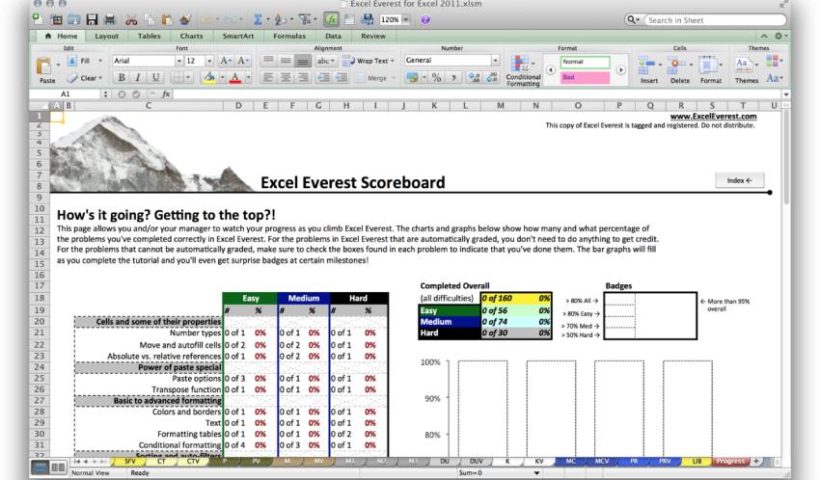
Task: Select the Format Painter brush icon
Action: (x=185, y=20)
